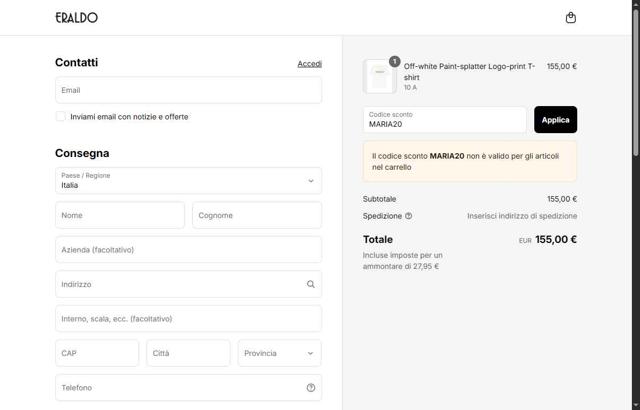The image size is (640, 410).
Task: Open the shopping bag icon
Action: tap(571, 18)
